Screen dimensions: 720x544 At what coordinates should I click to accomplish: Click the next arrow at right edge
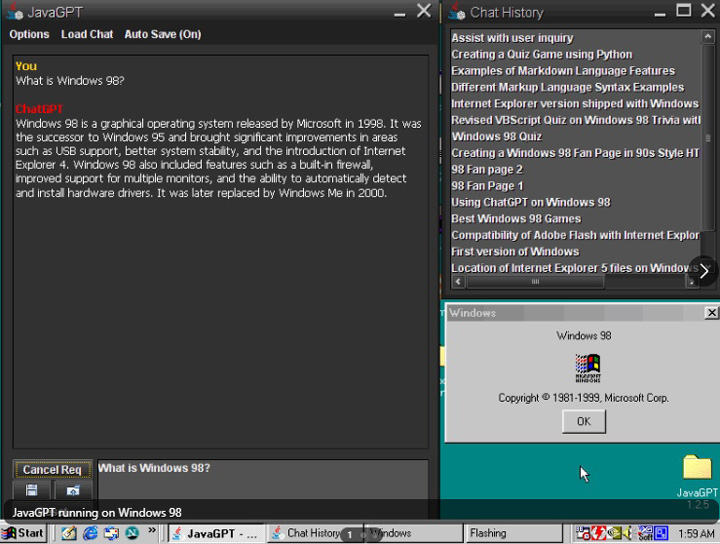(x=704, y=270)
